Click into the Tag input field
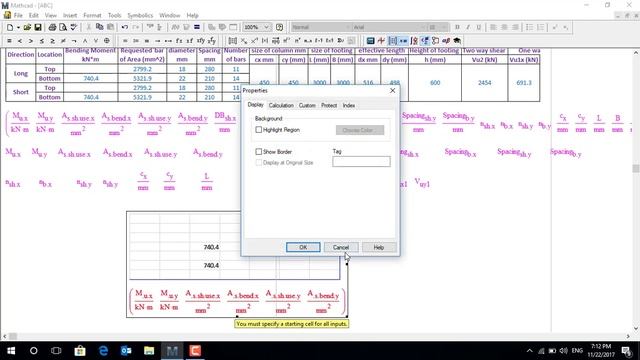This screenshot has height=360, width=640. [x=361, y=162]
